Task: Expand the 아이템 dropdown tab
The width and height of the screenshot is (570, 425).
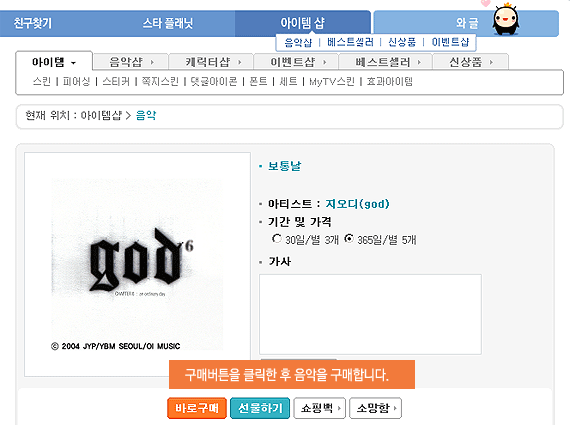Action: click(54, 62)
